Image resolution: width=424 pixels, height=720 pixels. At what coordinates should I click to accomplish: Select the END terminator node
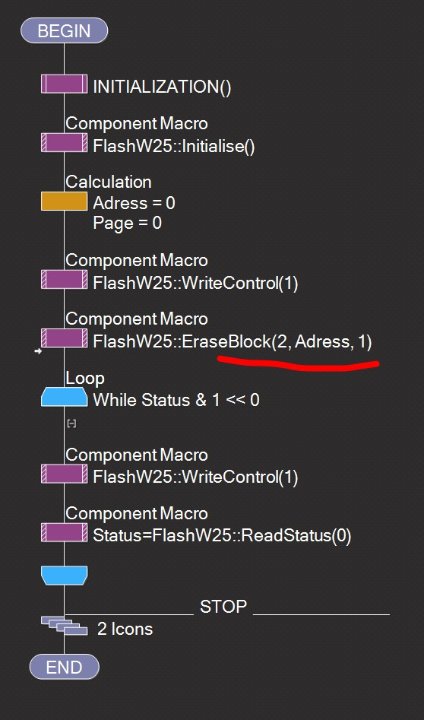(64, 667)
